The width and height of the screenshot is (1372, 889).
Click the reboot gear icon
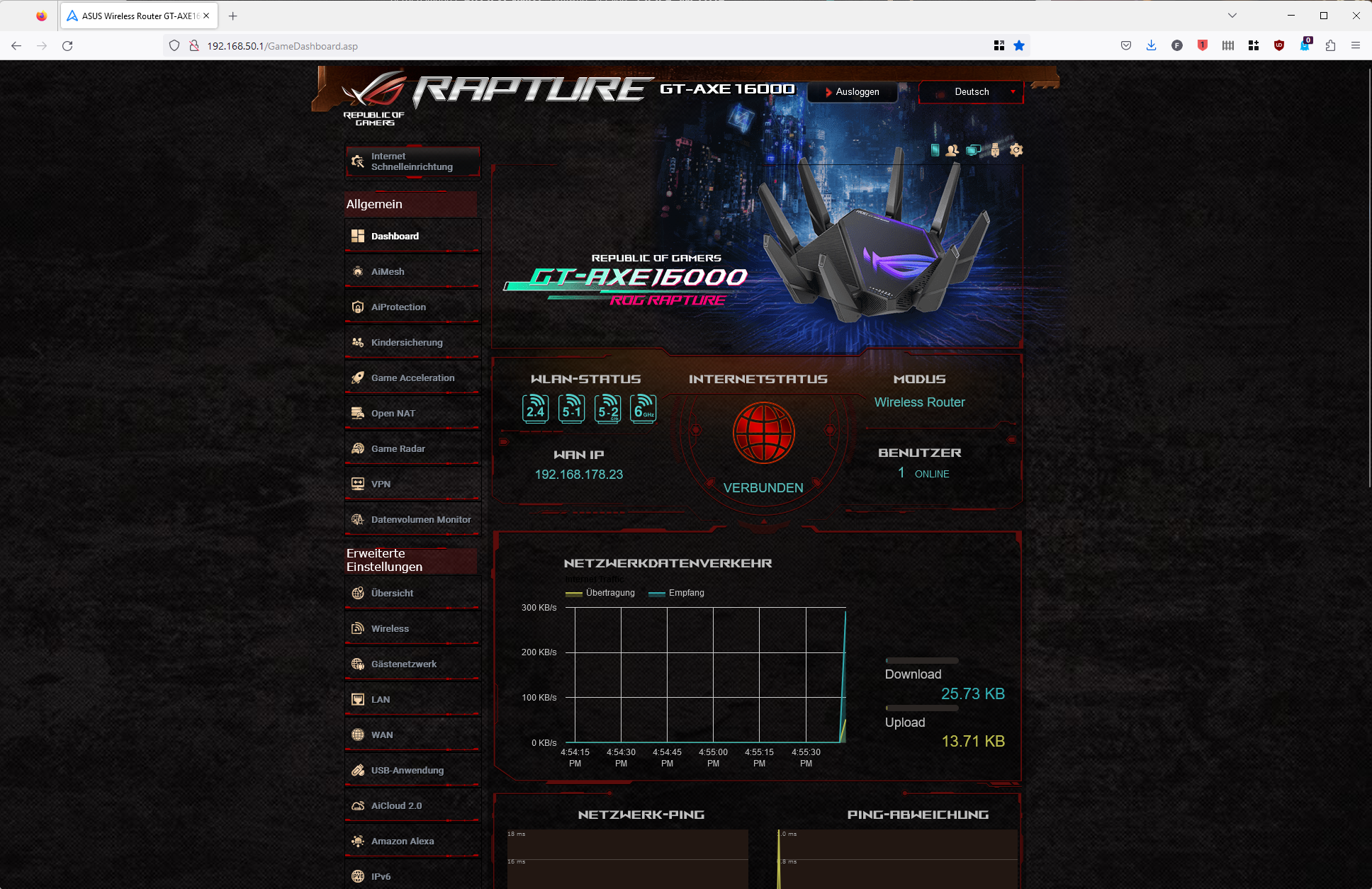pyautogui.click(x=1016, y=150)
